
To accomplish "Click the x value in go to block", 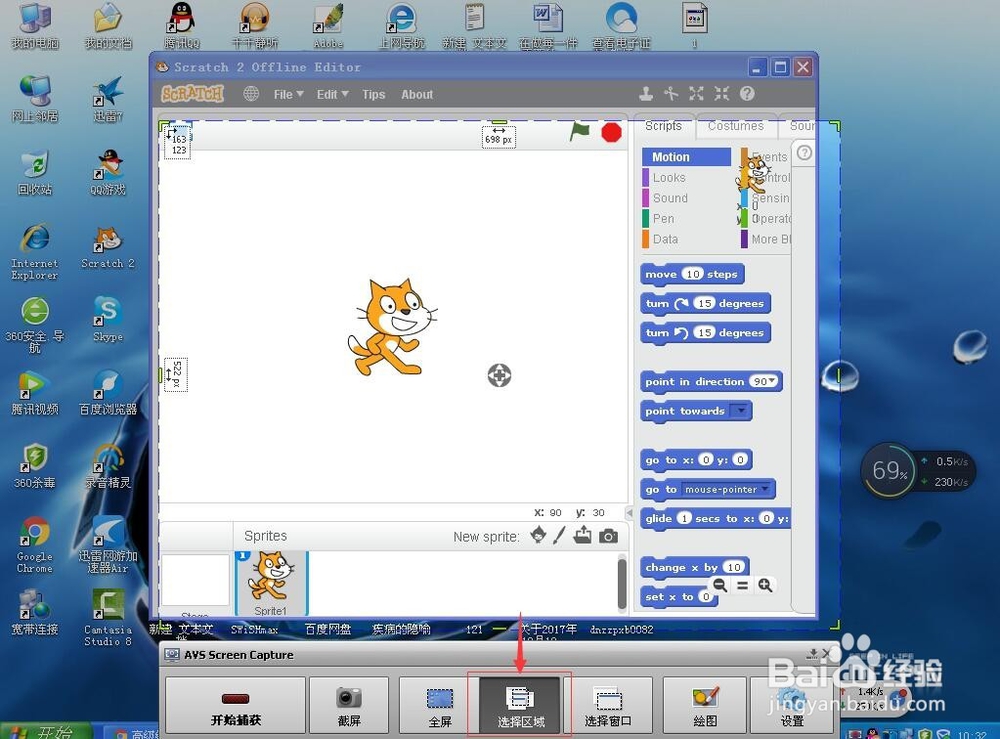I will [705, 460].
